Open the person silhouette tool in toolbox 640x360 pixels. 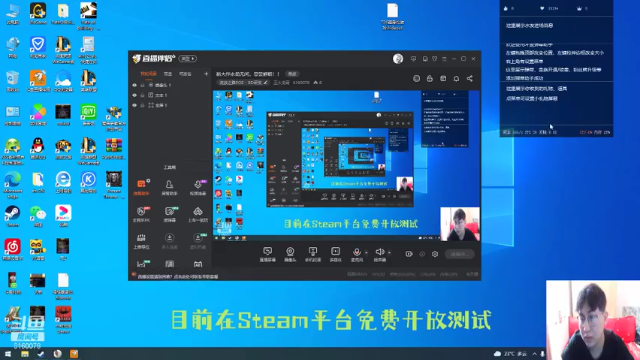[x=169, y=187]
